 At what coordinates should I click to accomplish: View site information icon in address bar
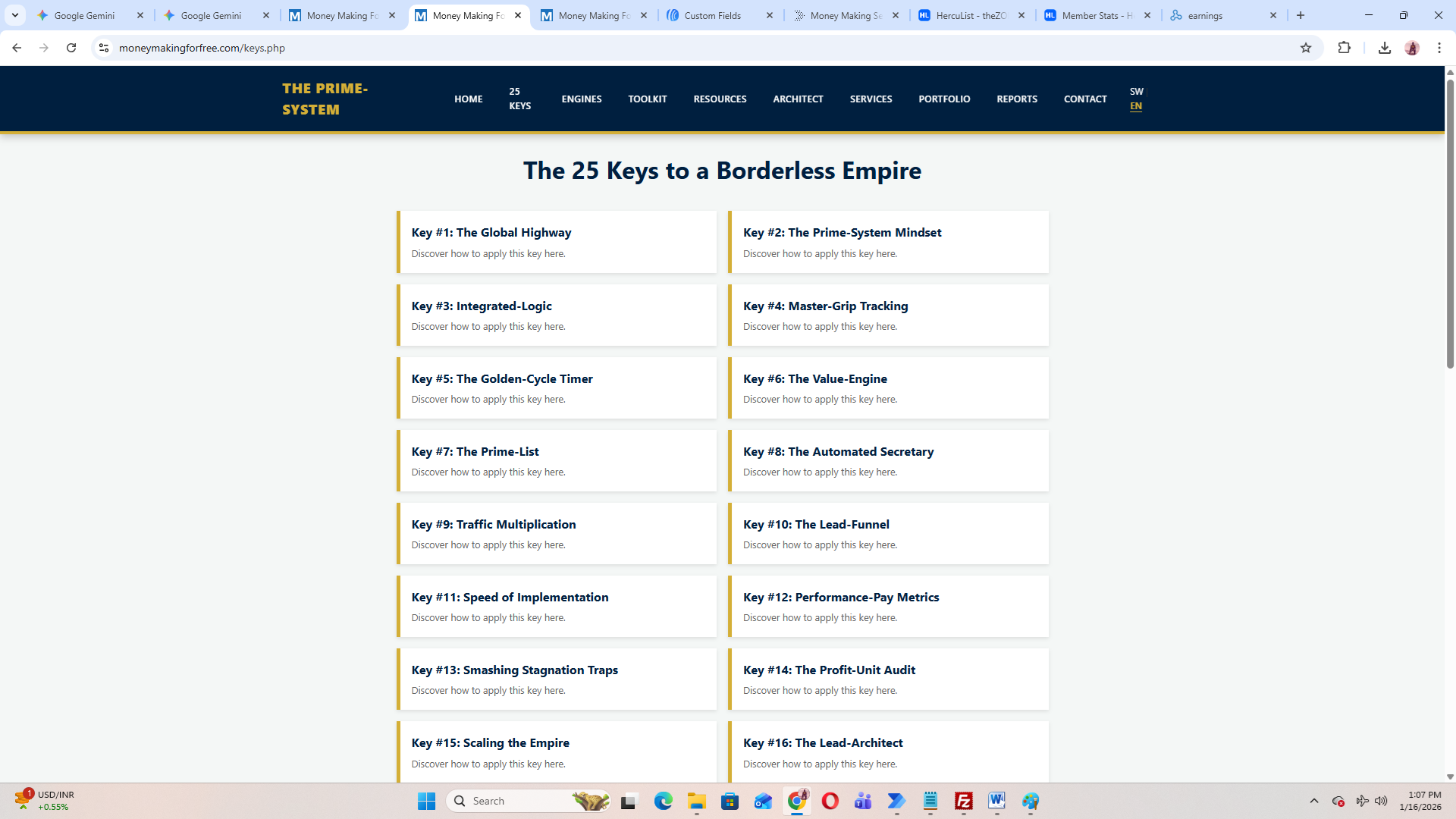104,48
